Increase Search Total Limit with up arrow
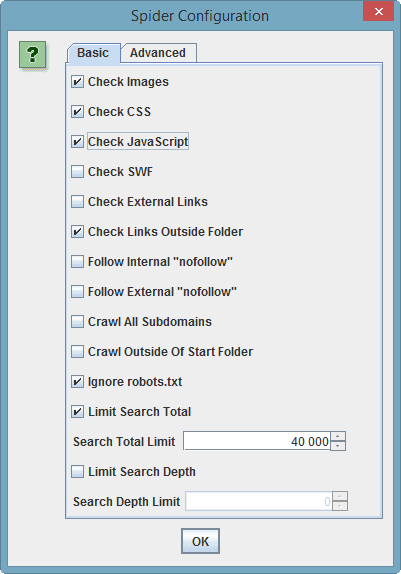Viewport: 401px width, 574px height. (338, 436)
